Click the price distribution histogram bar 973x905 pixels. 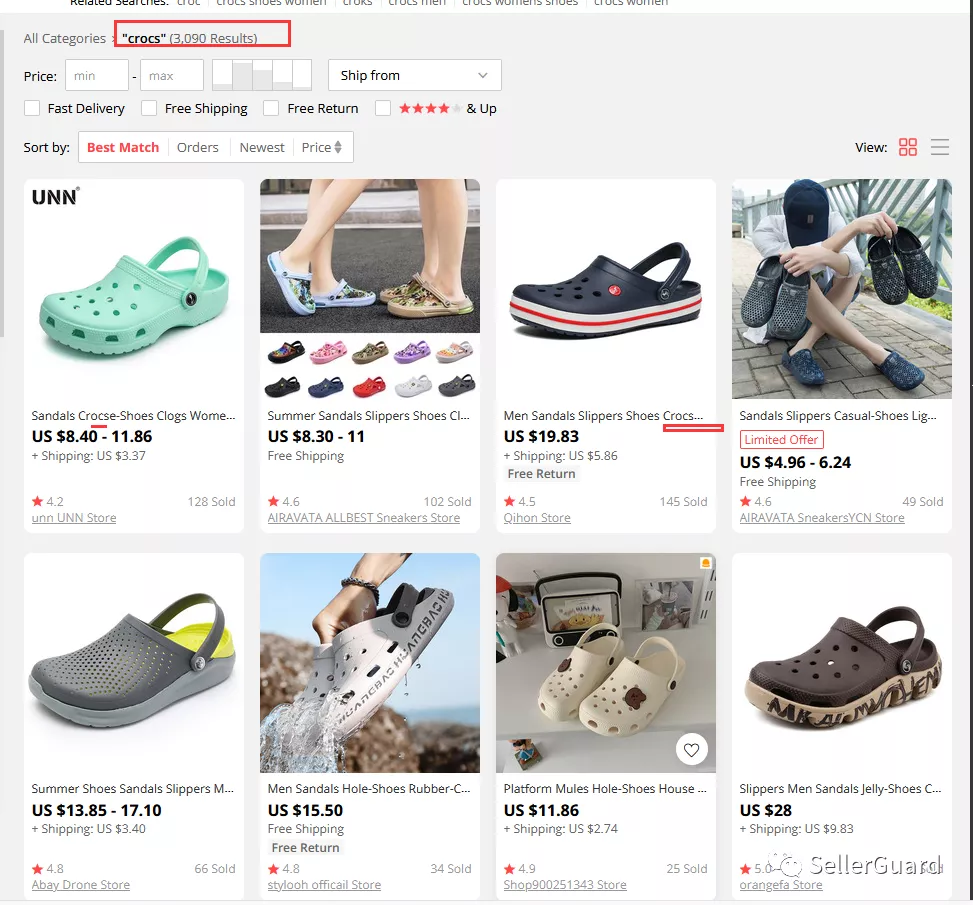(x=262, y=75)
